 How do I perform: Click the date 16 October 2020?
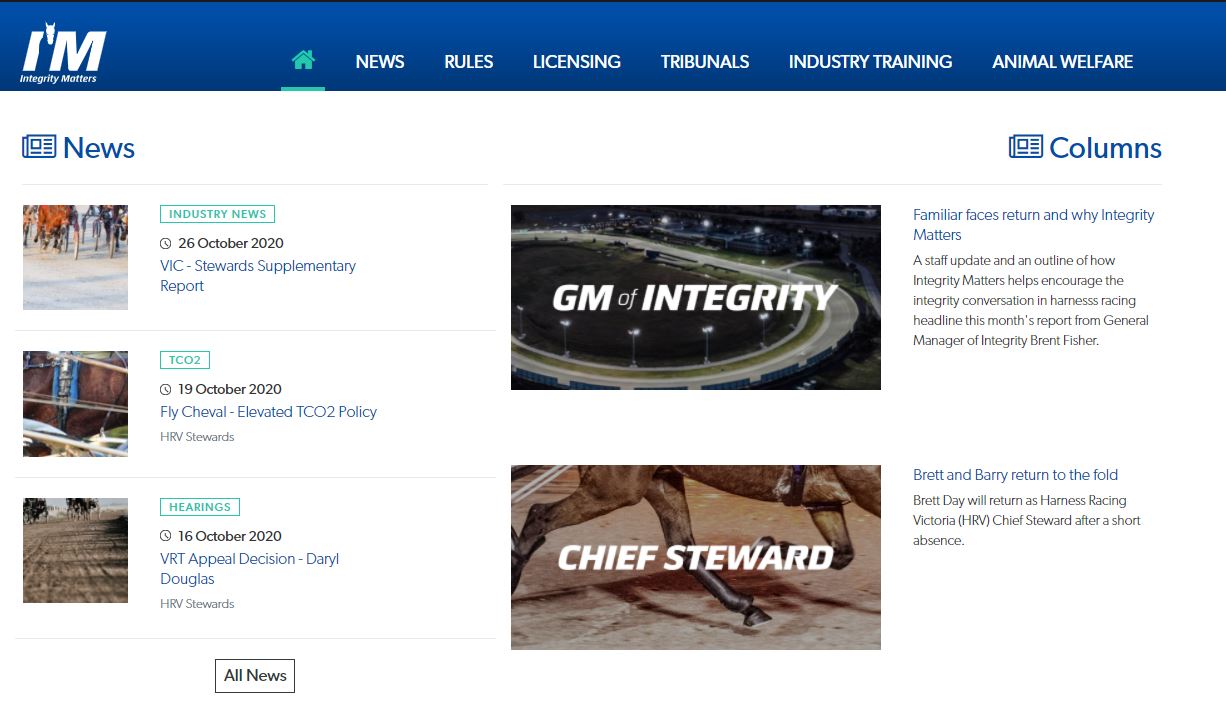point(230,536)
